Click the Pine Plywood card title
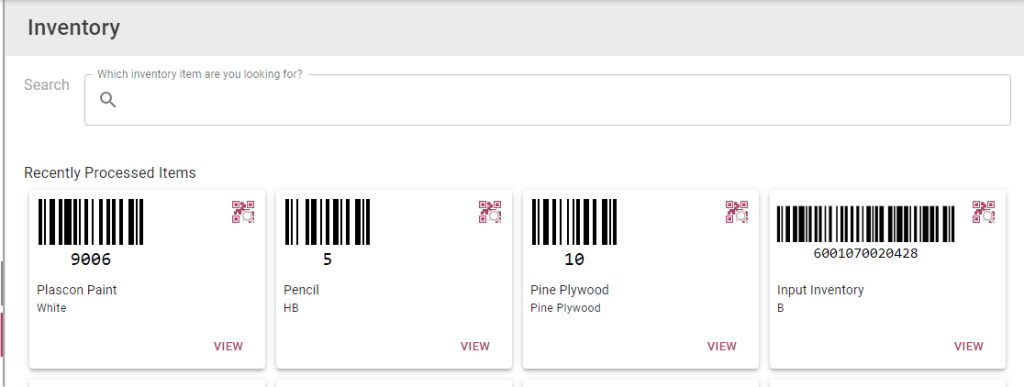This screenshot has width=1024, height=387. tap(569, 290)
